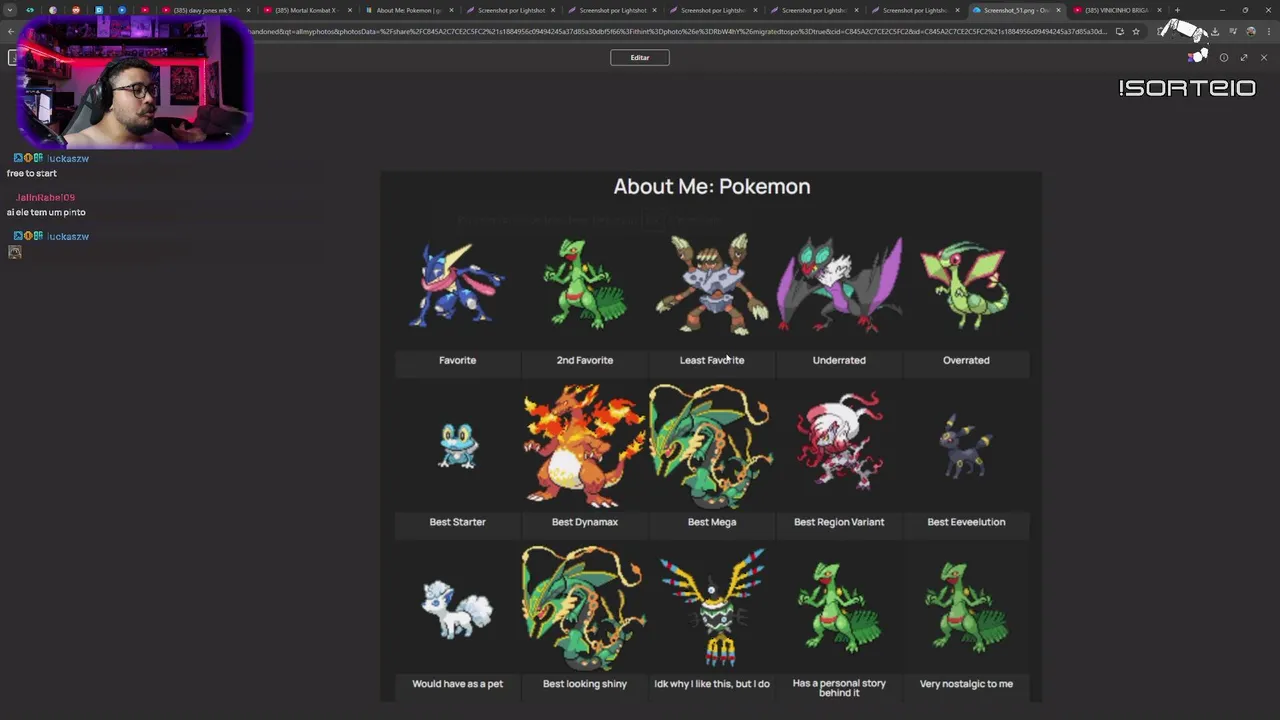Click the chat username JalinRabel09
This screenshot has height=720, width=1280.
[x=45, y=197]
